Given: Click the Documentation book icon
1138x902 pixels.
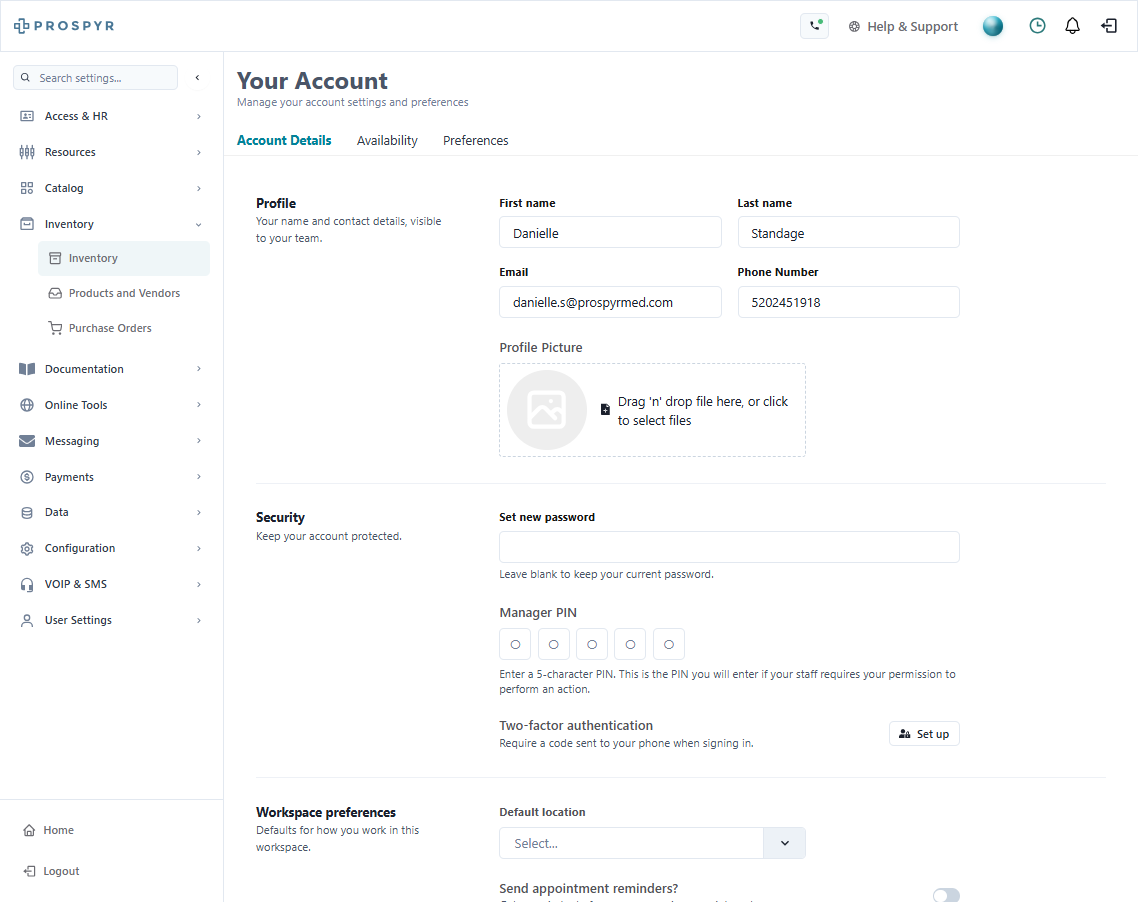Looking at the screenshot, I should click(27, 369).
